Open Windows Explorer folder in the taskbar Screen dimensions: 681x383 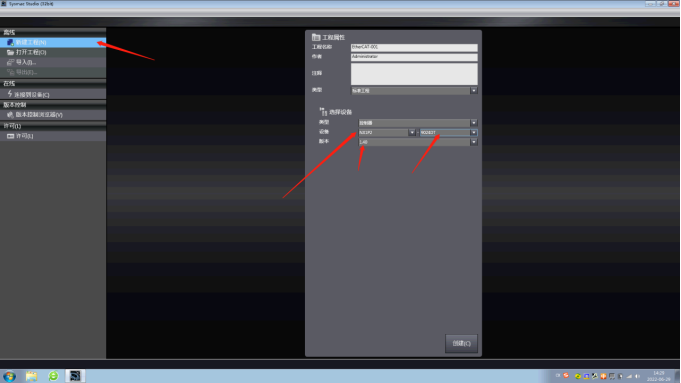point(31,376)
